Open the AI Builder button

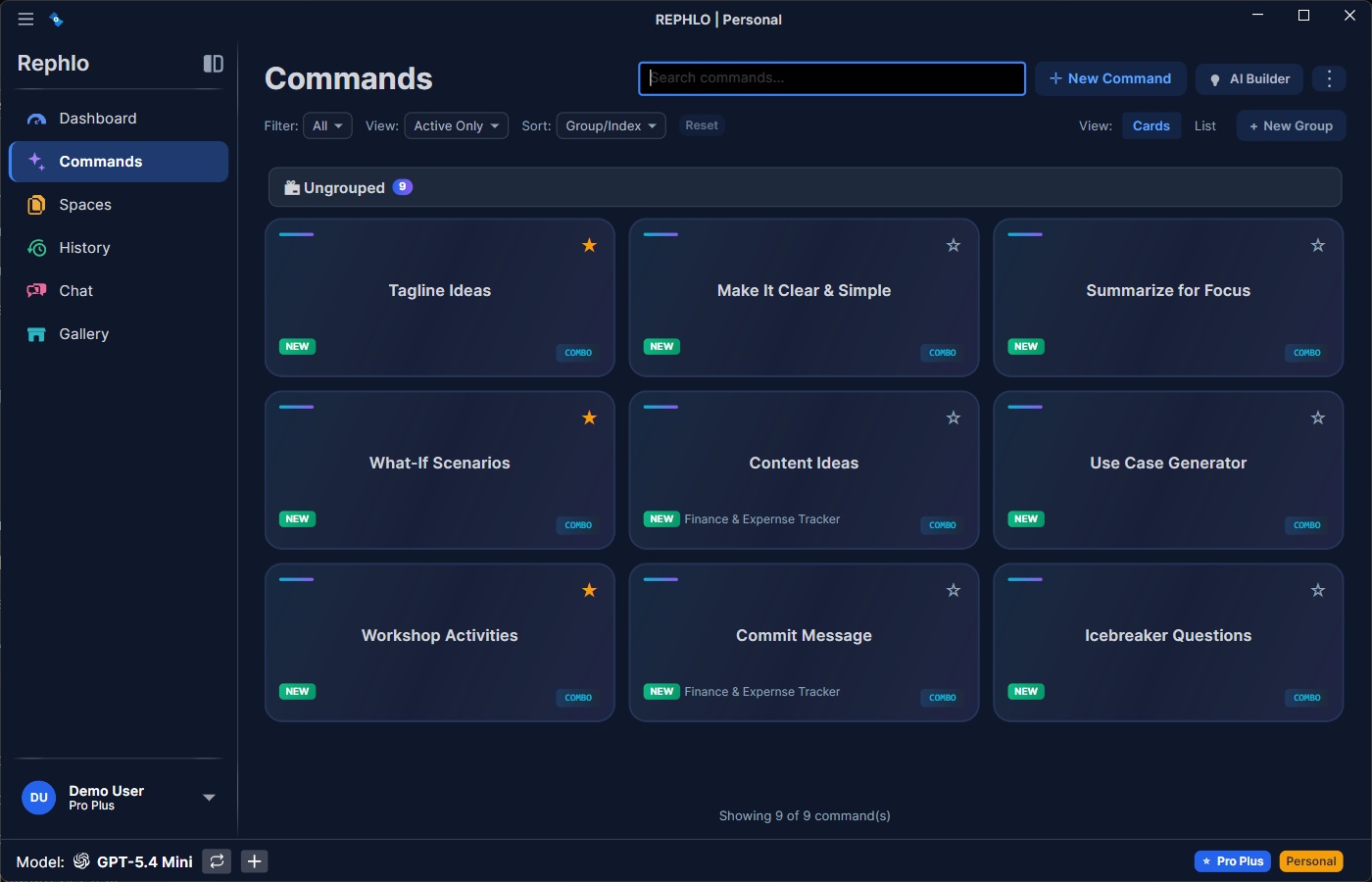coord(1249,78)
